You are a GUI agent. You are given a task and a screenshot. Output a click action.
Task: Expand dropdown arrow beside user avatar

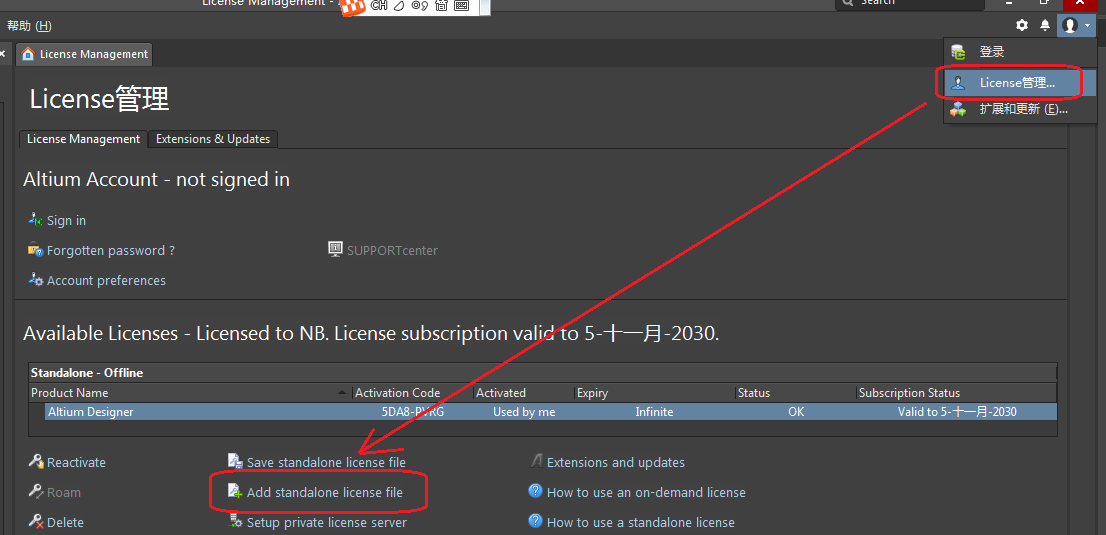[1088, 26]
